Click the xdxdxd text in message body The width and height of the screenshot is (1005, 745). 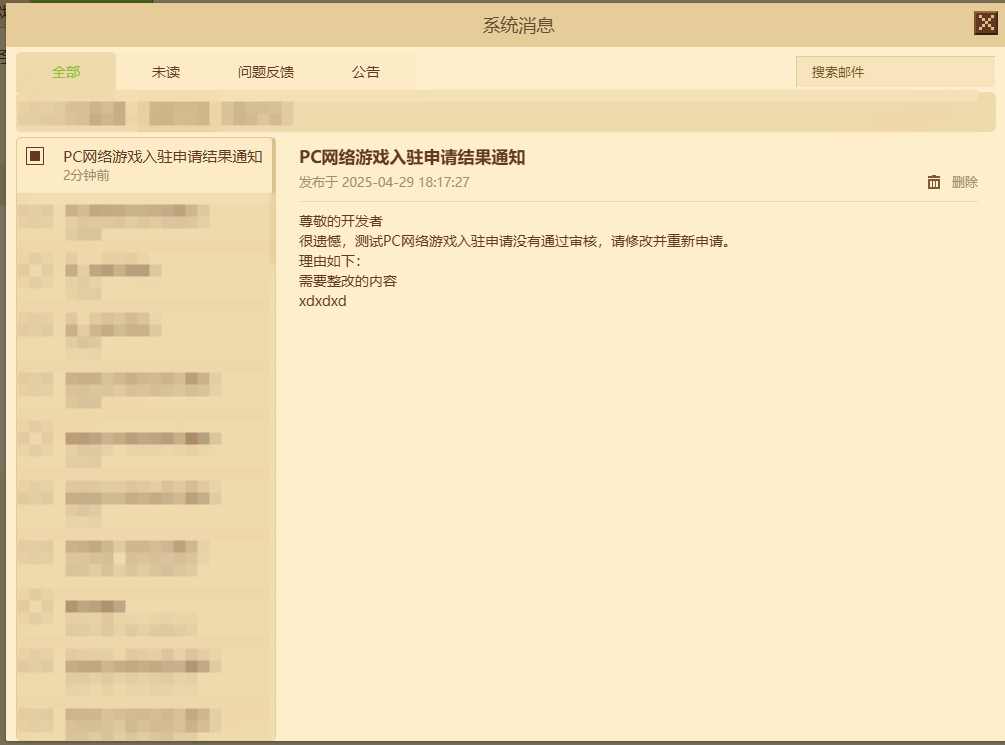pos(322,301)
